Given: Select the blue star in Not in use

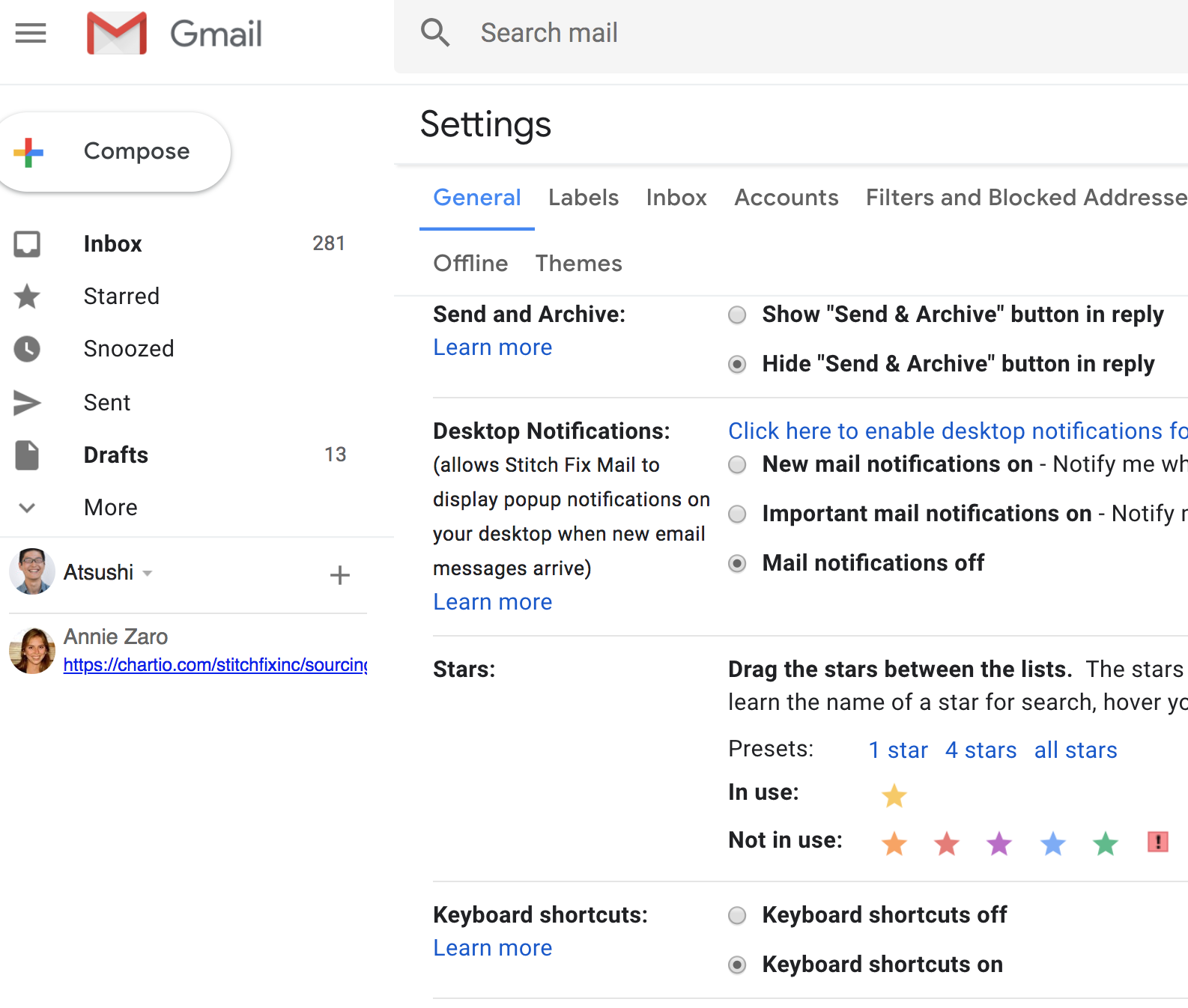Looking at the screenshot, I should coord(1052,843).
